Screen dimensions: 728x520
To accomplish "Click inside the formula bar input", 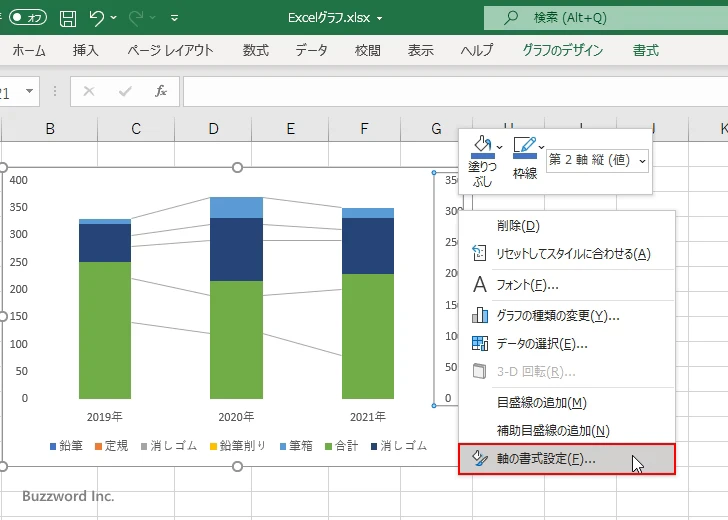I will [455, 91].
